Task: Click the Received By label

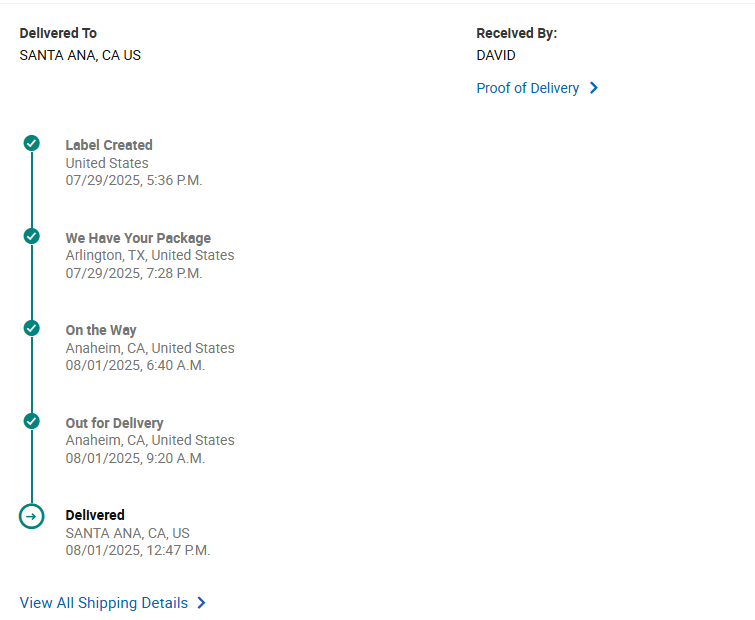Action: coord(516,33)
